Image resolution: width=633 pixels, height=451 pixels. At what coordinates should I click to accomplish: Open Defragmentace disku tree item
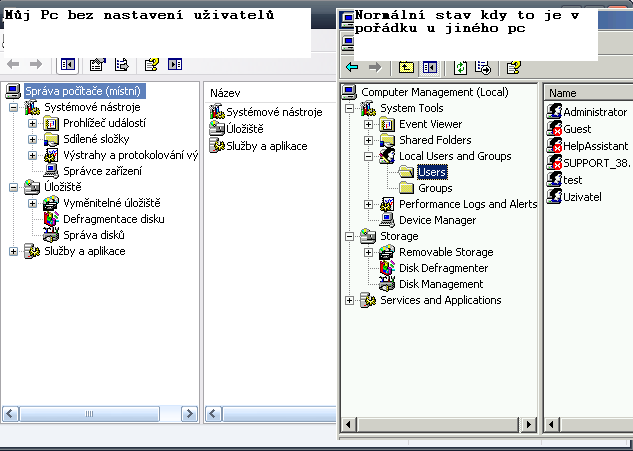(114, 219)
